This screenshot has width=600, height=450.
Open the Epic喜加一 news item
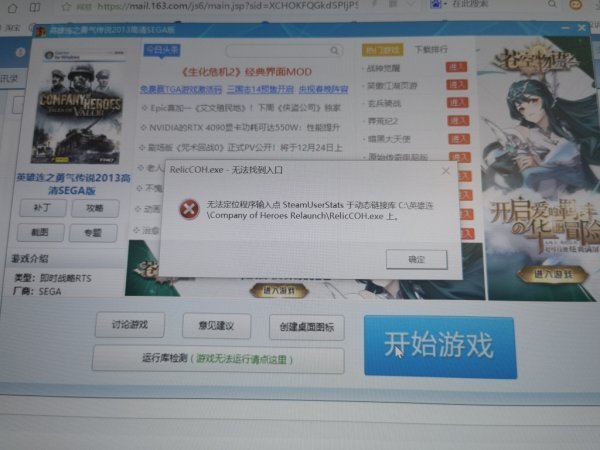click(x=241, y=108)
